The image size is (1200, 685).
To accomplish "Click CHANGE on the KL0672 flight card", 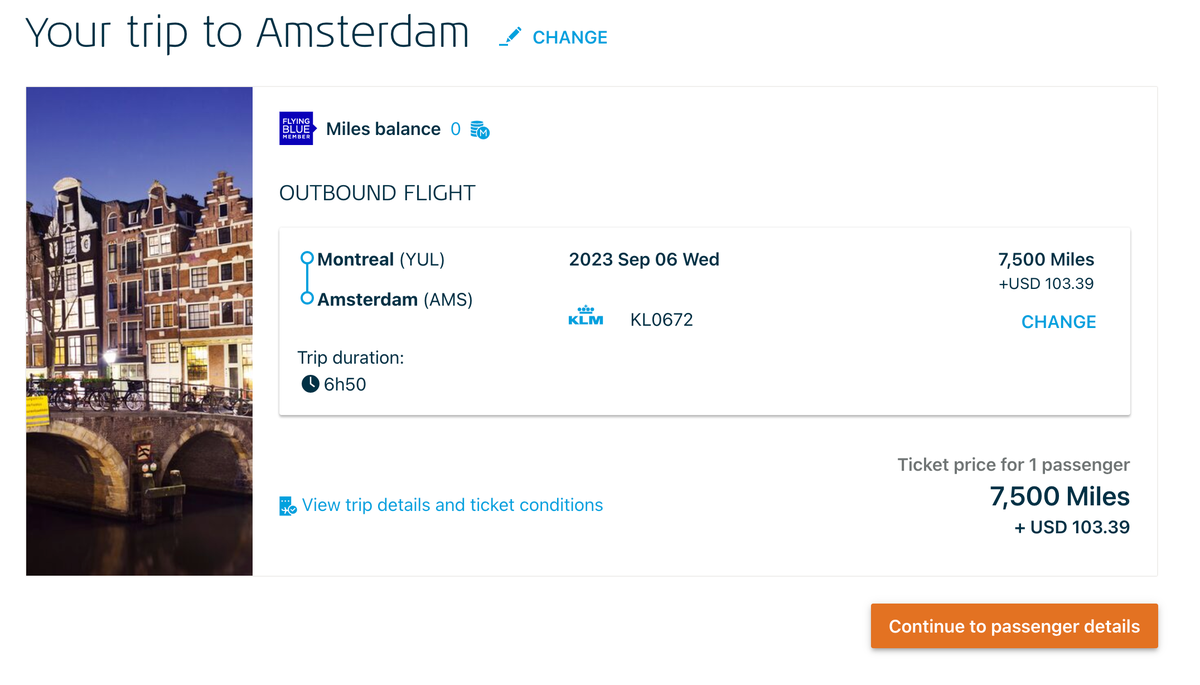I will [x=1058, y=322].
